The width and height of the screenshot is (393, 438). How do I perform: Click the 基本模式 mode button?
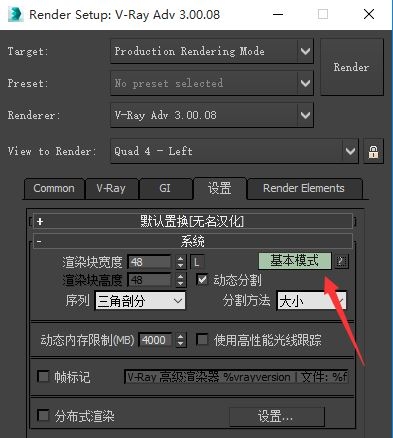pos(295,261)
